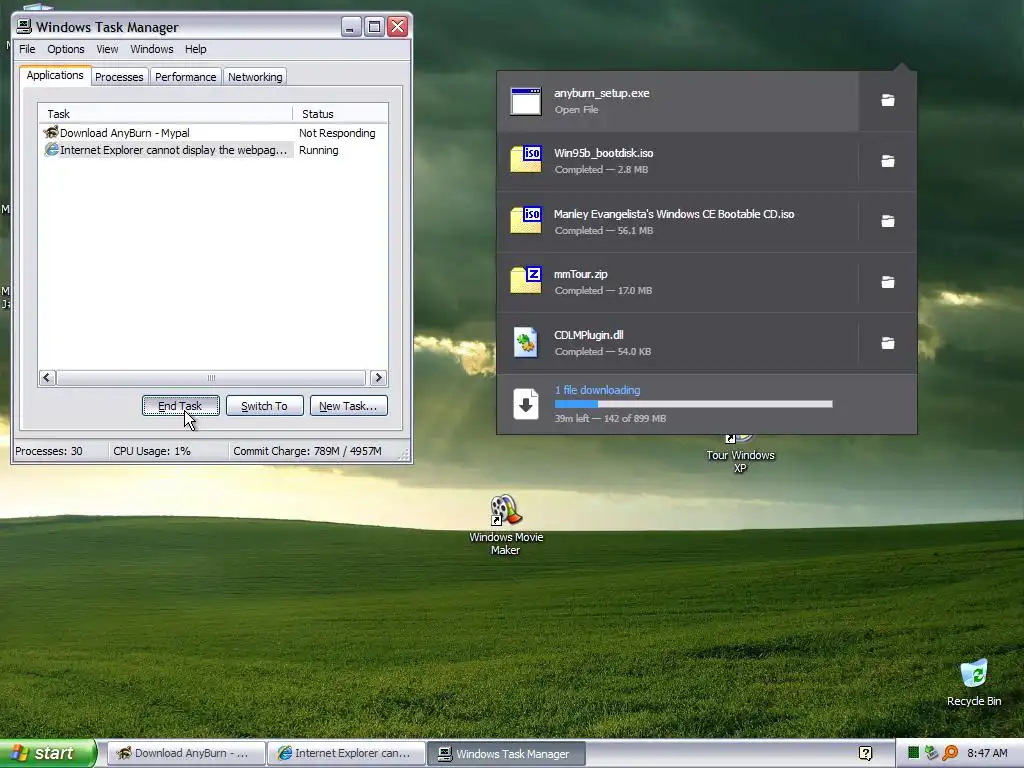
Task: Select the Applications tab
Action: pos(55,75)
